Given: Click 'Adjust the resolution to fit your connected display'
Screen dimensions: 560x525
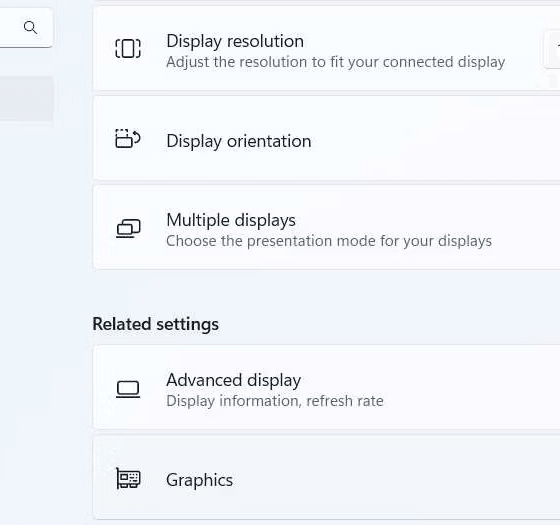Looking at the screenshot, I should 336,62.
